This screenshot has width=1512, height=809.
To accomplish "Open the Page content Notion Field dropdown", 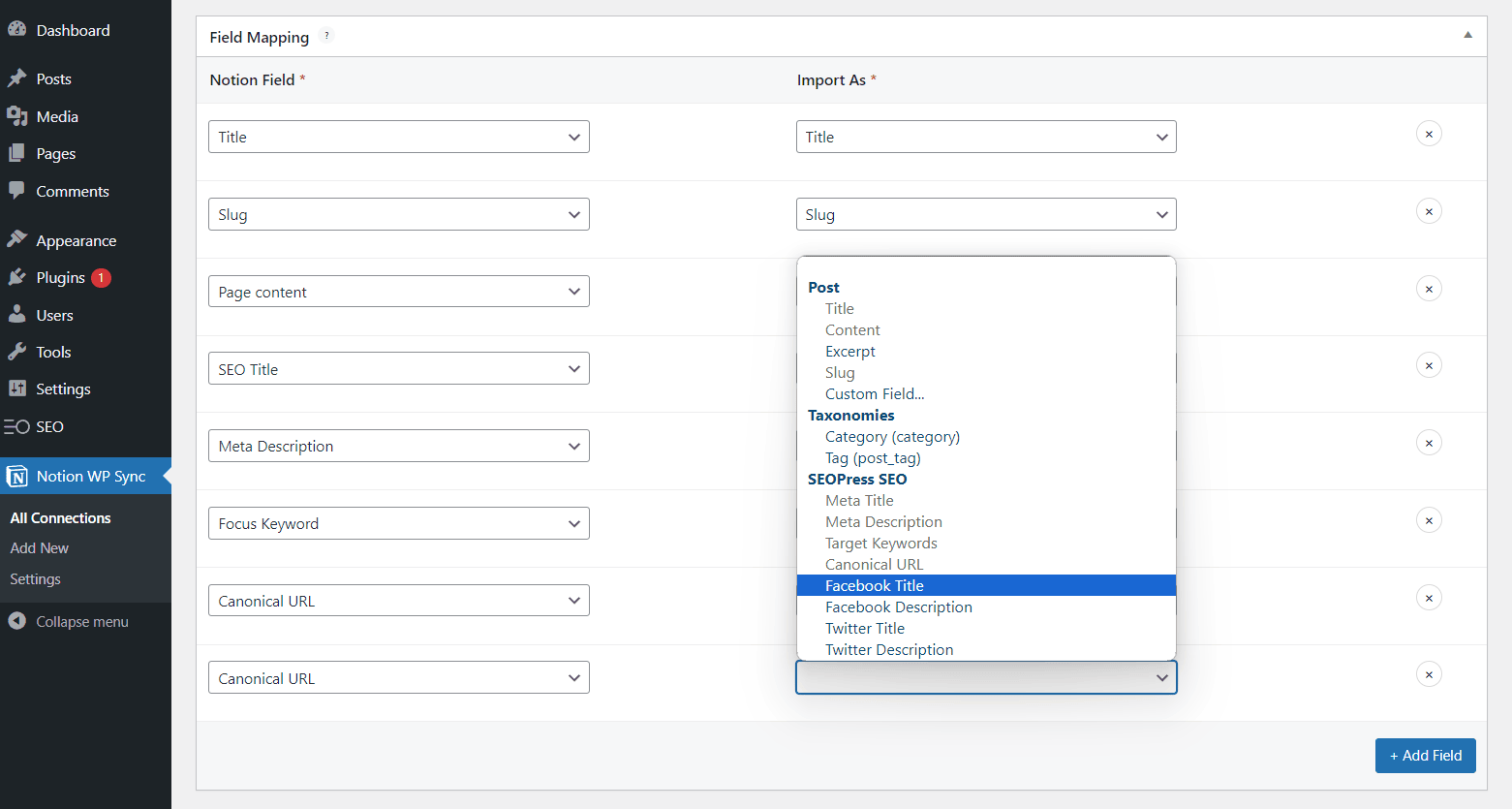I will click(399, 292).
